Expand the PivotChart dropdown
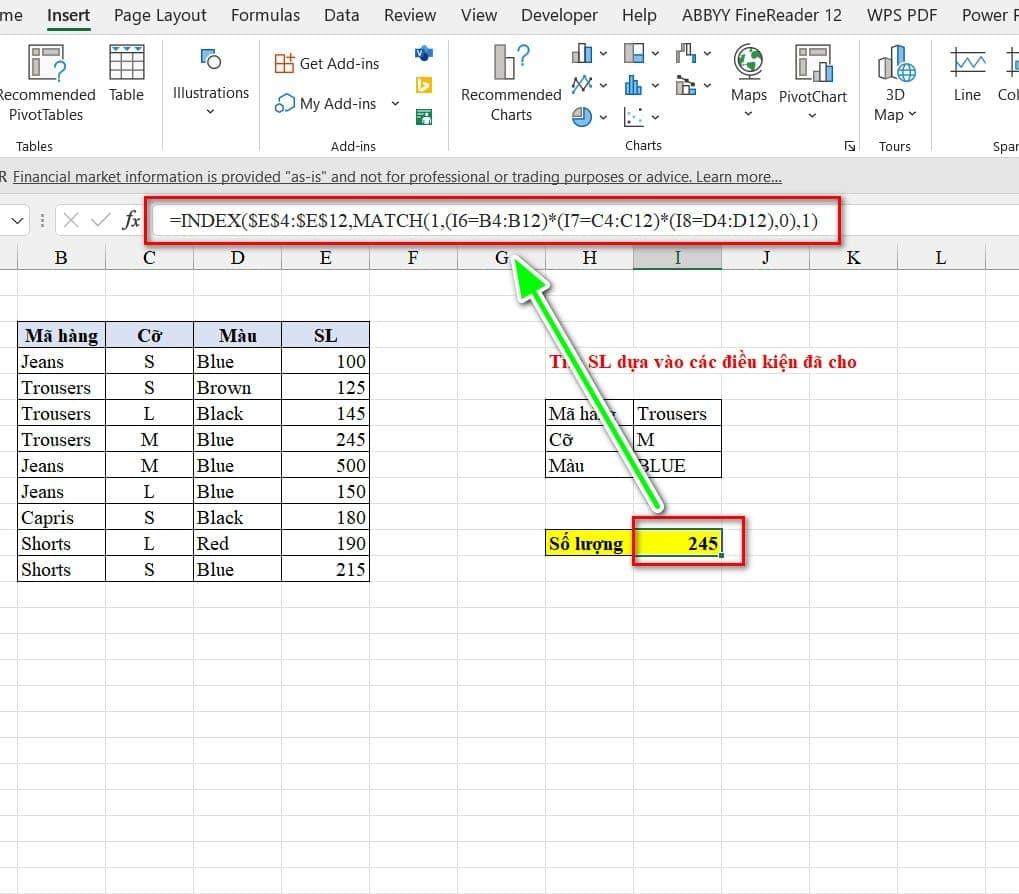This screenshot has height=894, width=1019. pyautogui.click(x=812, y=115)
